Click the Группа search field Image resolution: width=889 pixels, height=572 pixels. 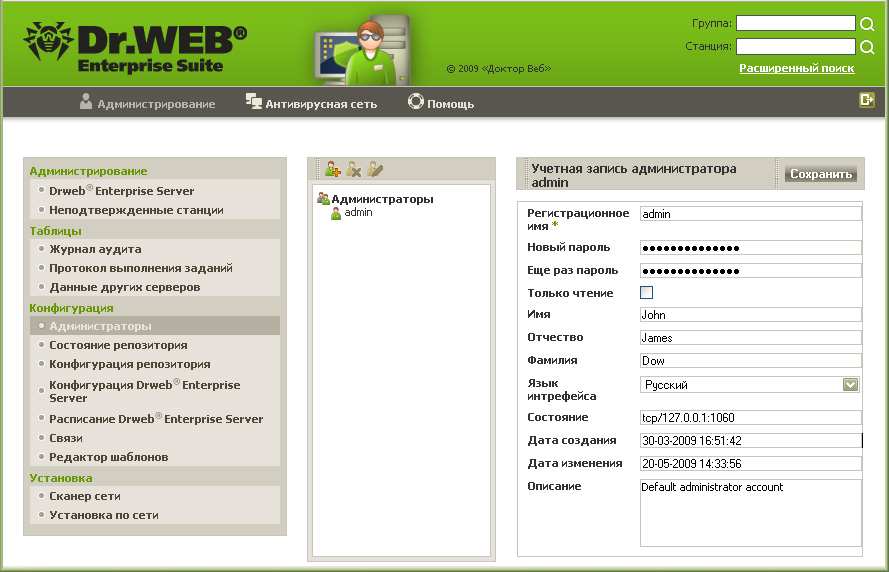pos(795,23)
